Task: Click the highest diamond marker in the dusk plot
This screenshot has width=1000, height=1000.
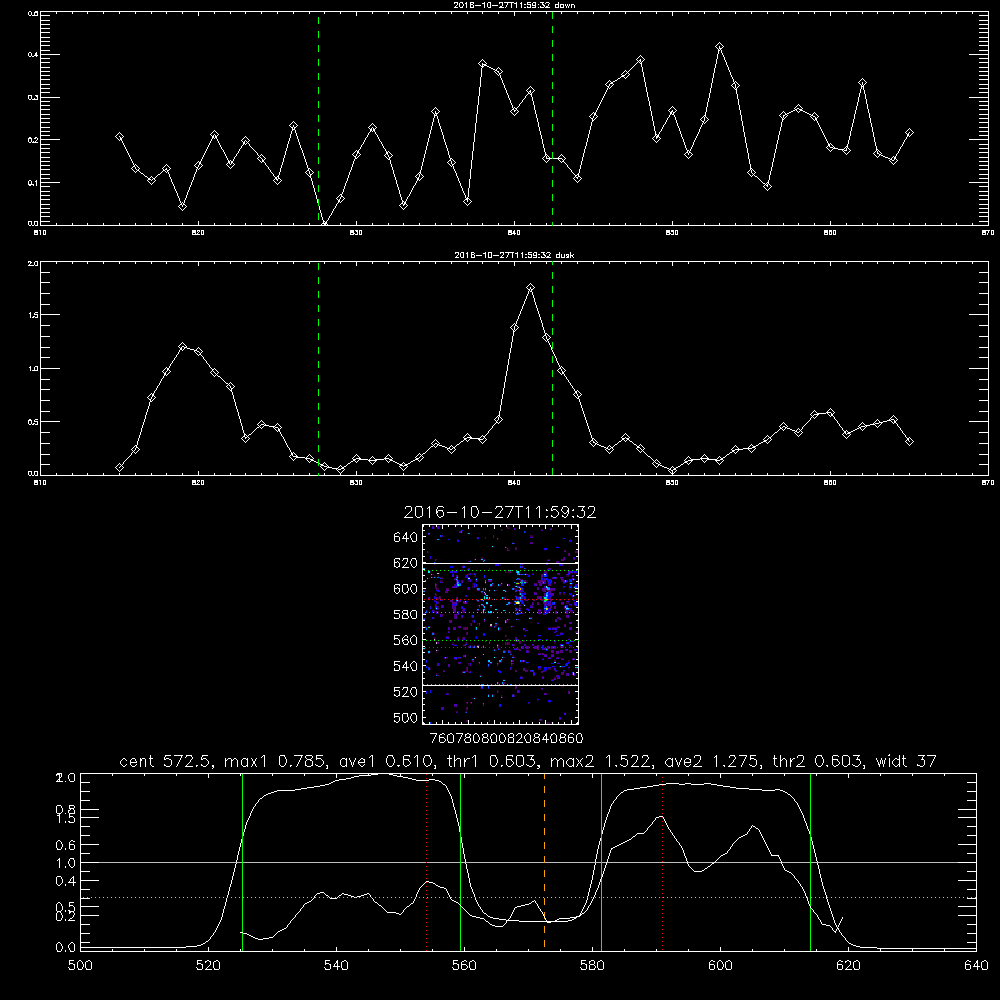Action: coord(531,288)
